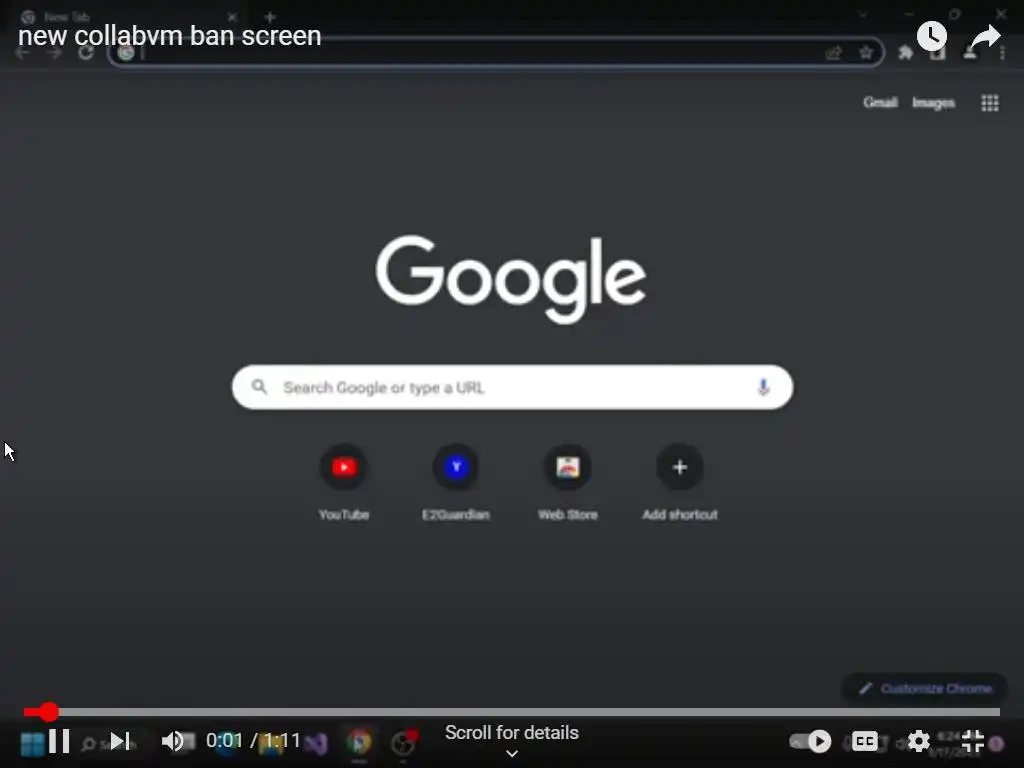Add video to Watch later with clock icon

[x=931, y=36]
